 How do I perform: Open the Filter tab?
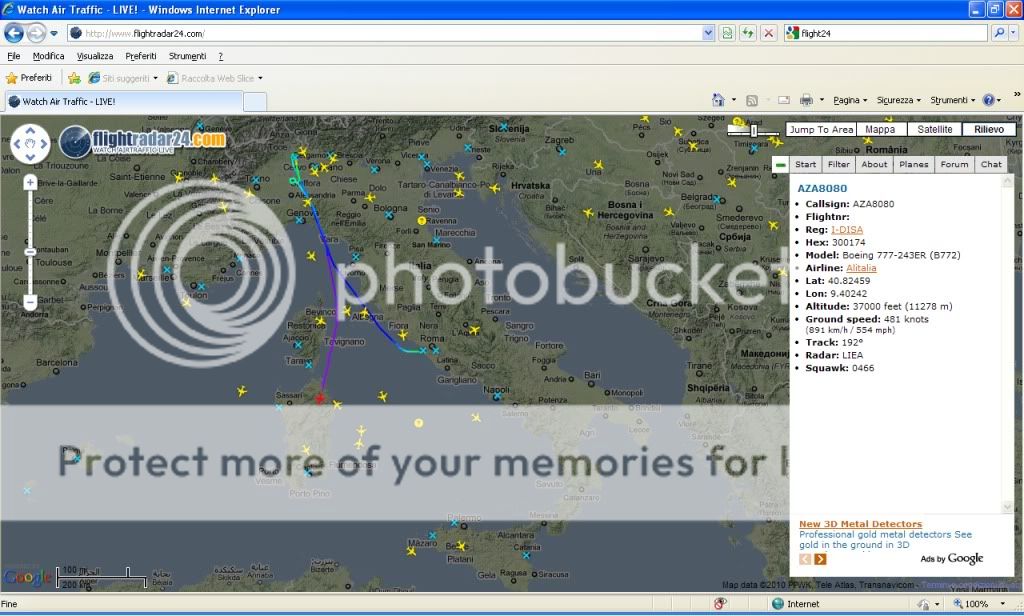click(x=839, y=165)
